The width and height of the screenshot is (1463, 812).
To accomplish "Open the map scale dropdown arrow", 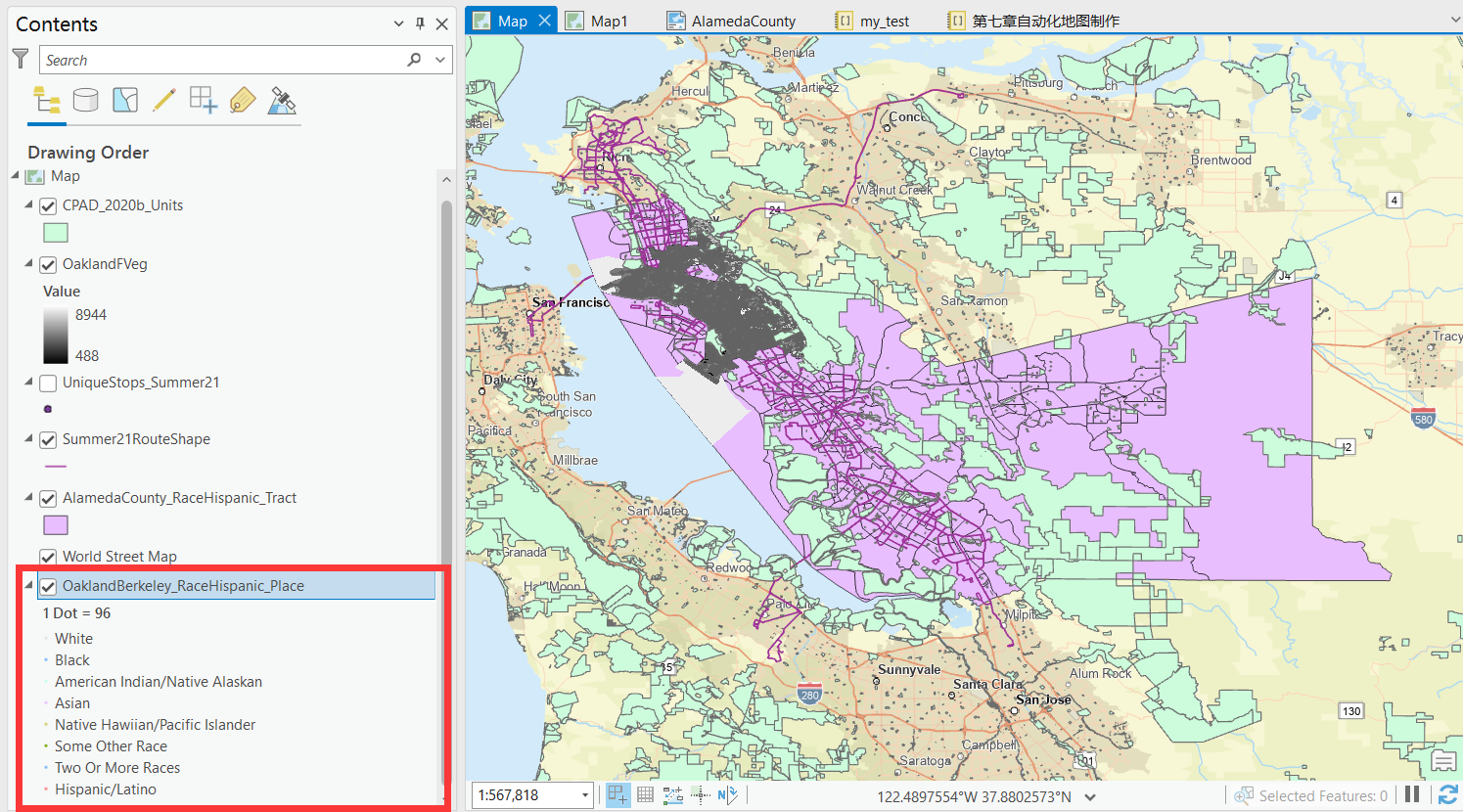I will (585, 795).
